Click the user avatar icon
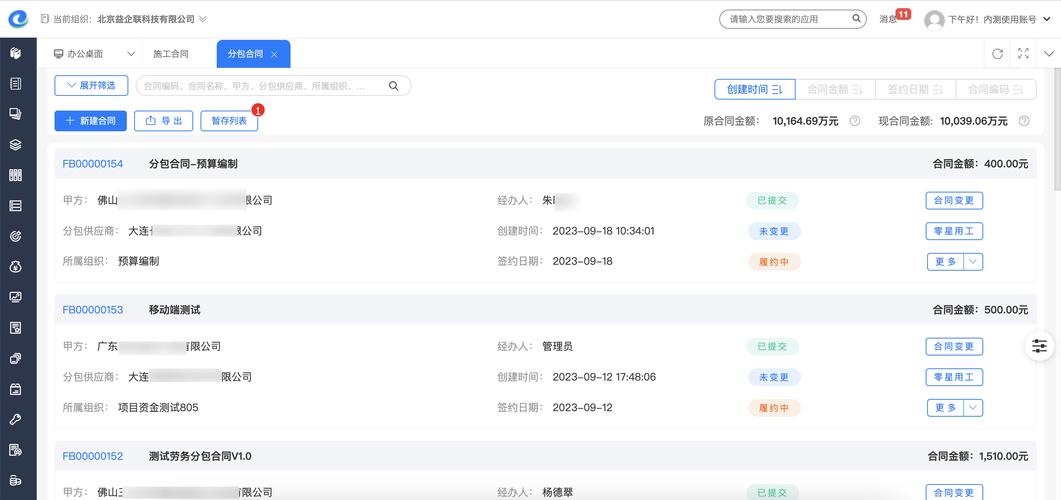The height and width of the screenshot is (500, 1061). (934, 20)
